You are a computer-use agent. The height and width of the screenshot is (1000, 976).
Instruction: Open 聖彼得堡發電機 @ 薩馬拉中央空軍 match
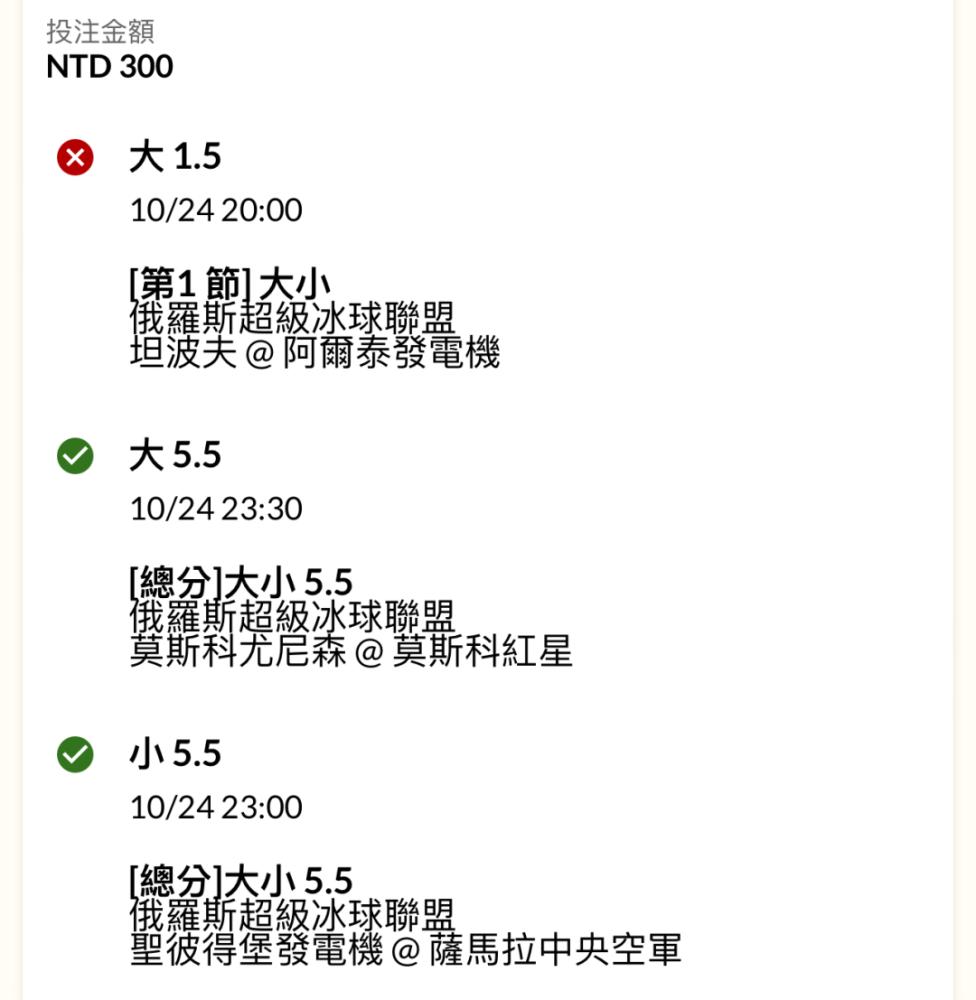[406, 950]
